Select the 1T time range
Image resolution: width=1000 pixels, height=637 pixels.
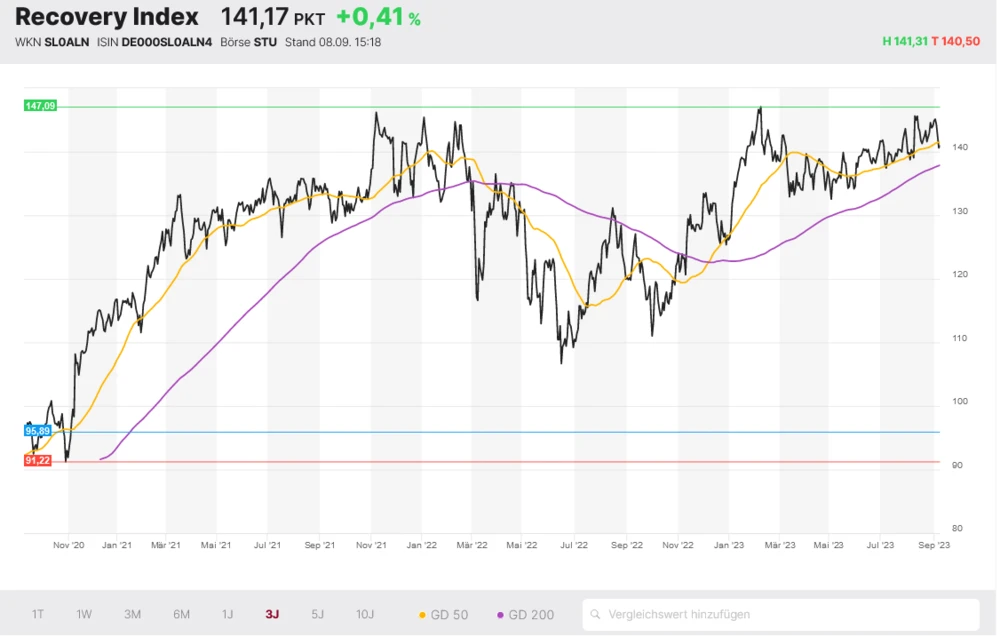(x=38, y=614)
